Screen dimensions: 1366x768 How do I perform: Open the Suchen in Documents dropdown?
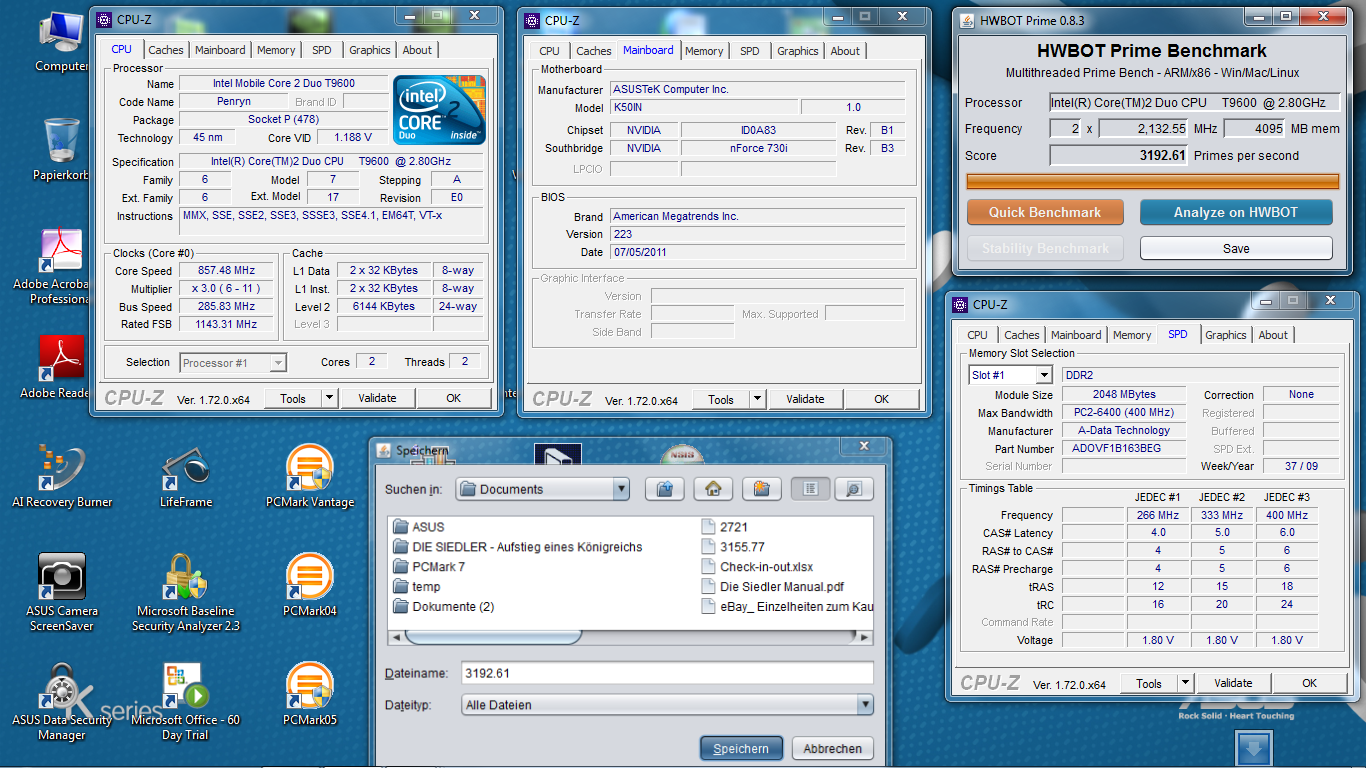621,489
